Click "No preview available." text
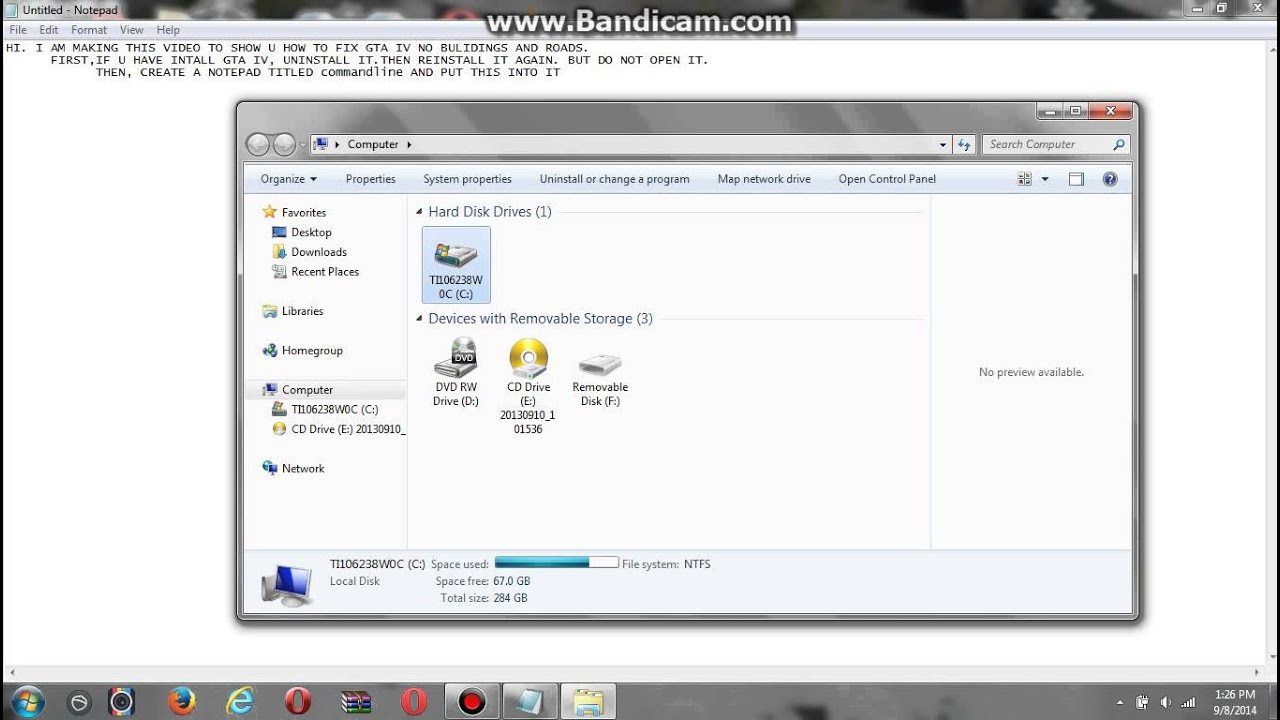 pos(1031,372)
